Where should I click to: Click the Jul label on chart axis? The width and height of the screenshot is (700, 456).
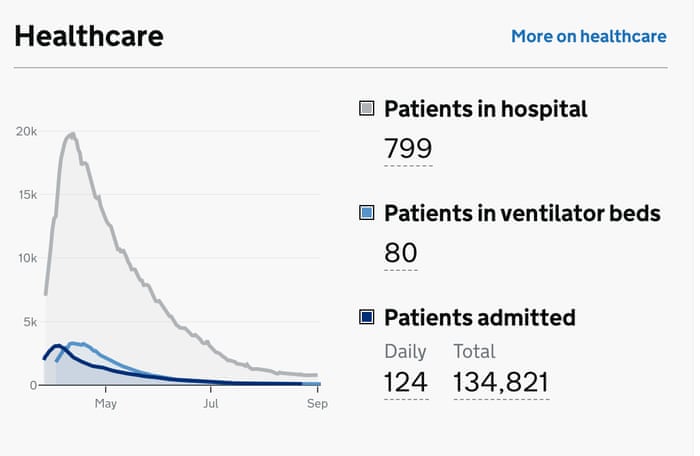(x=211, y=404)
